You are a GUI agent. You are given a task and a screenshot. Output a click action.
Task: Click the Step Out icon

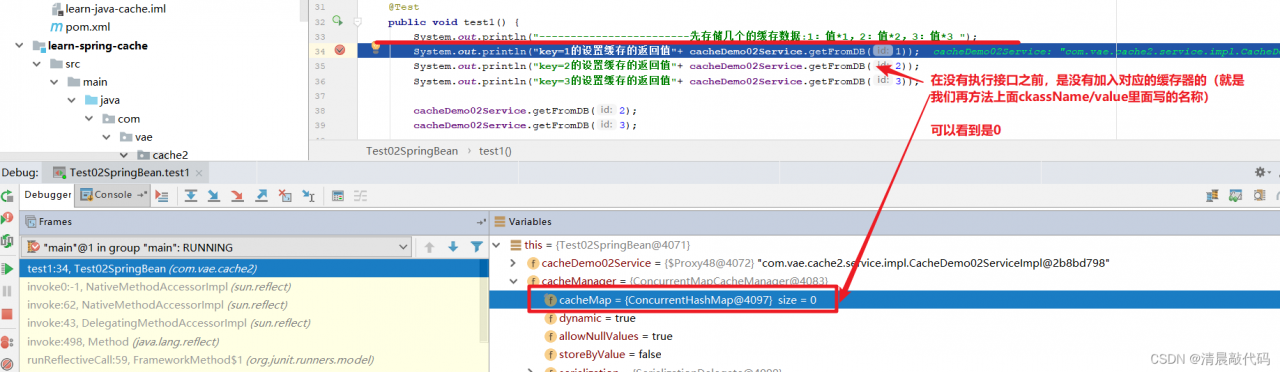(260, 195)
